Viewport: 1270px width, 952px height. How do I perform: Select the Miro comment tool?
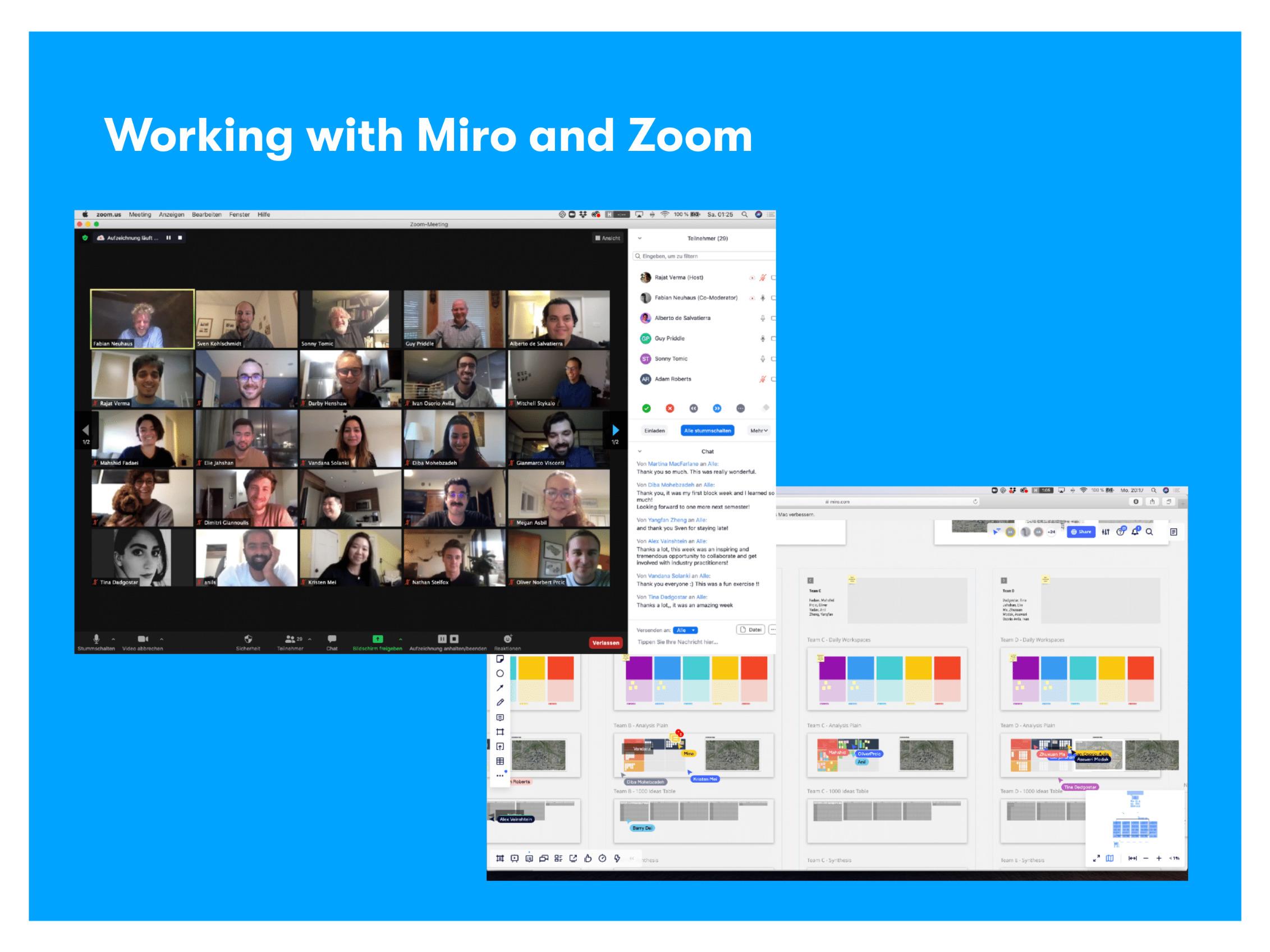click(500, 718)
